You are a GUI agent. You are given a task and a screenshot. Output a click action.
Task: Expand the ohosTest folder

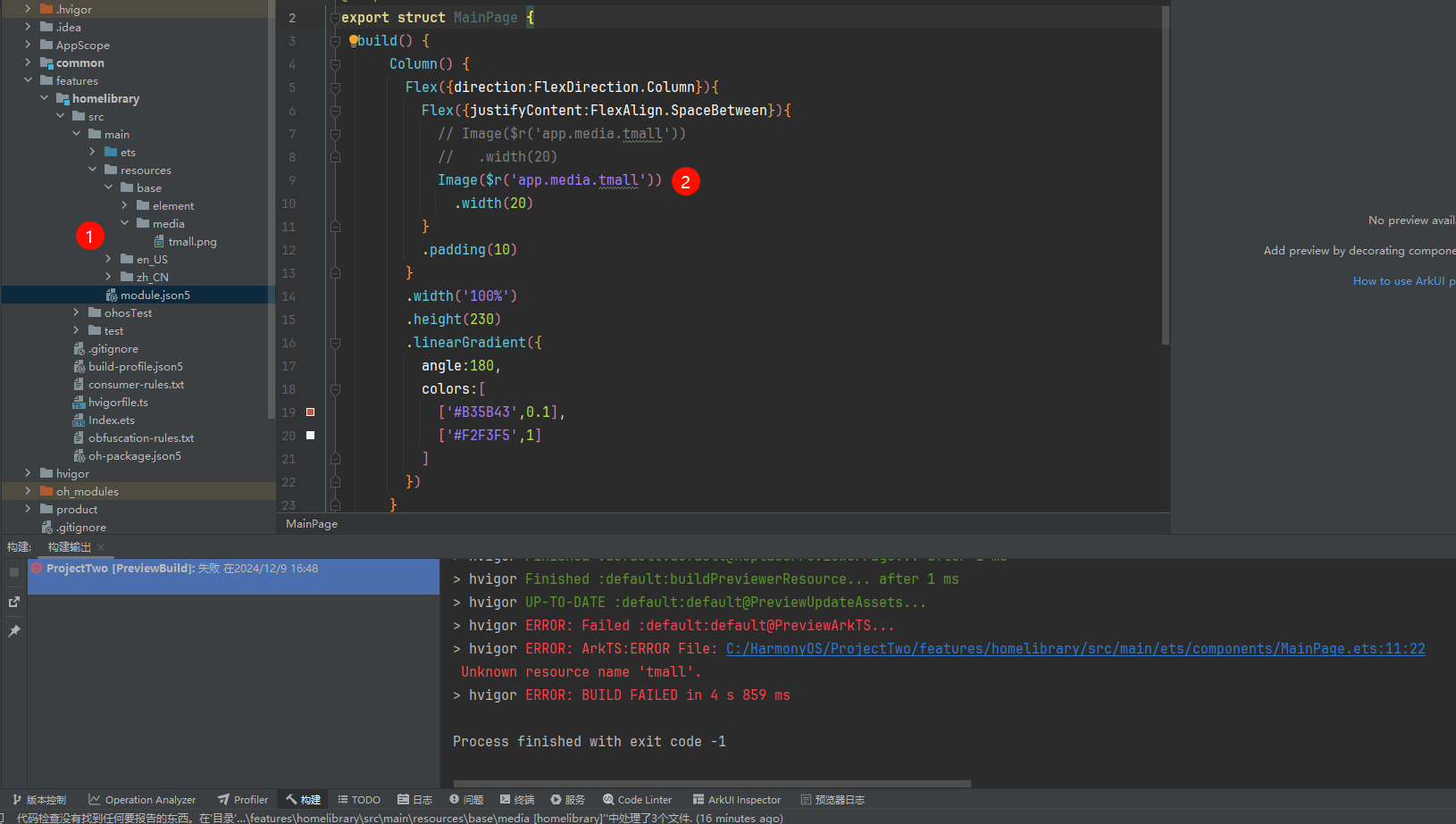click(76, 312)
